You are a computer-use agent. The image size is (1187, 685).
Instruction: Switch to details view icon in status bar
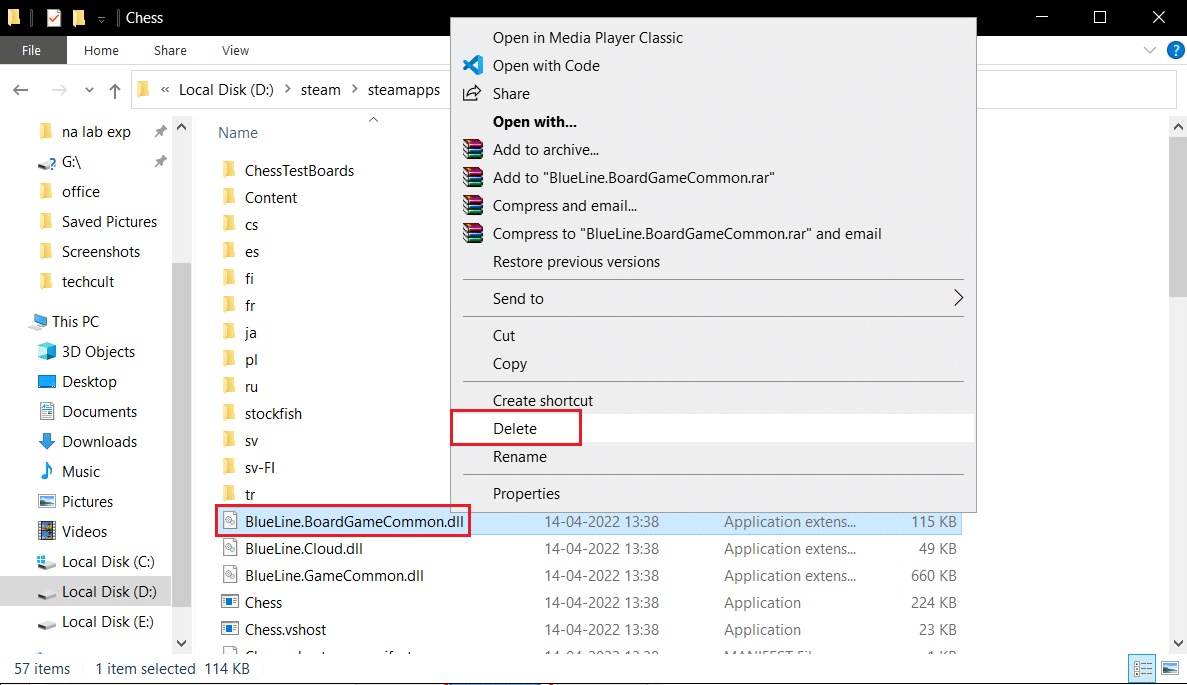[1142, 668]
